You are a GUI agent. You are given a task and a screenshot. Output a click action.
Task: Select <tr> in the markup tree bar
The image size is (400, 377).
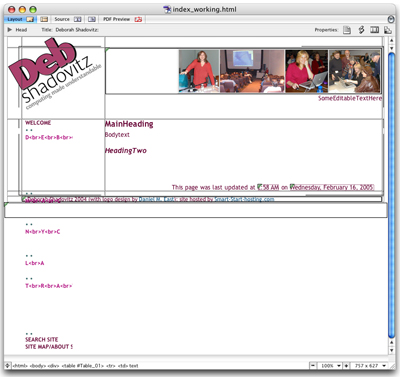pyautogui.click(x=111, y=366)
